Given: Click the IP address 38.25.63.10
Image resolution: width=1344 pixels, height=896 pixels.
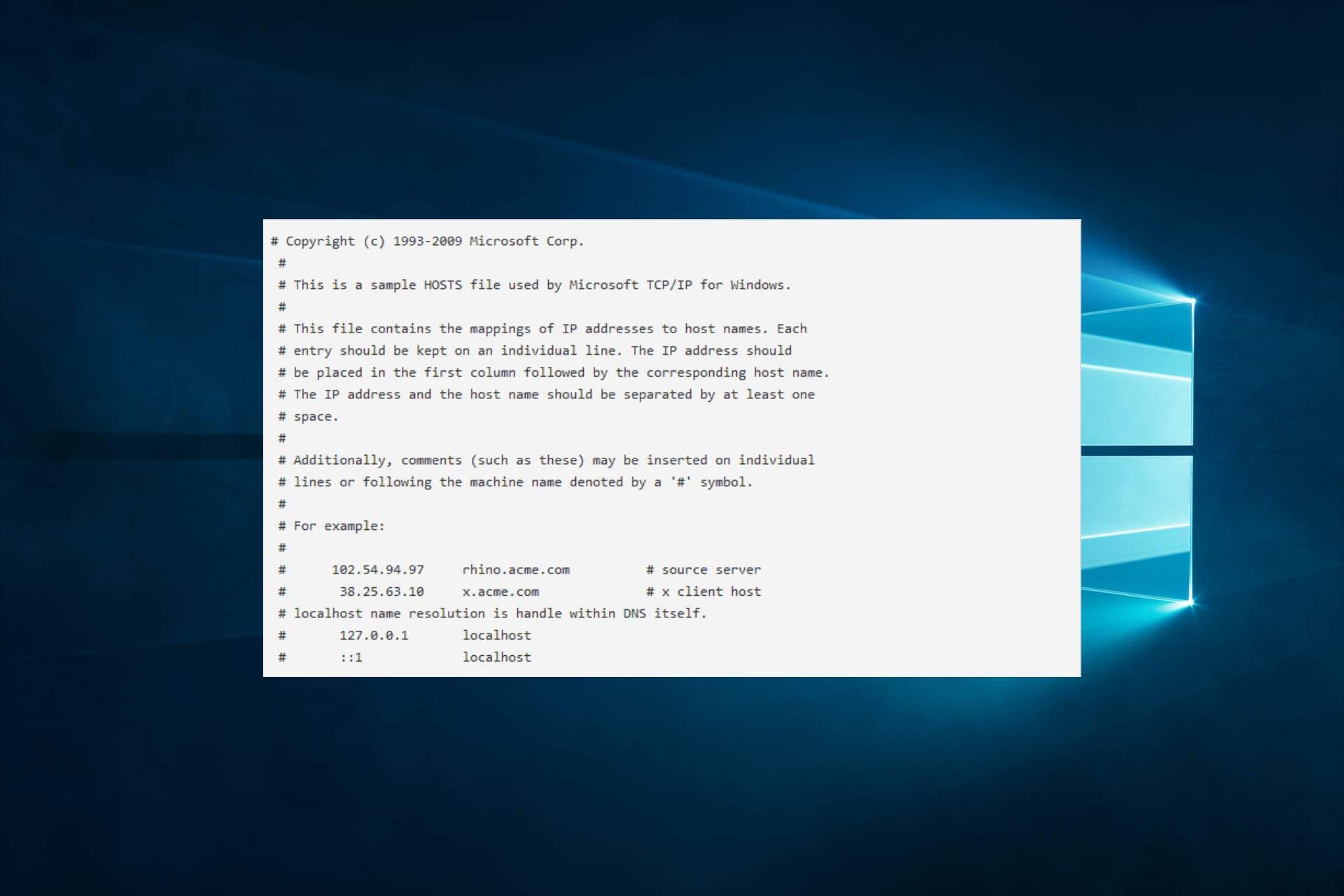Looking at the screenshot, I should (x=381, y=591).
